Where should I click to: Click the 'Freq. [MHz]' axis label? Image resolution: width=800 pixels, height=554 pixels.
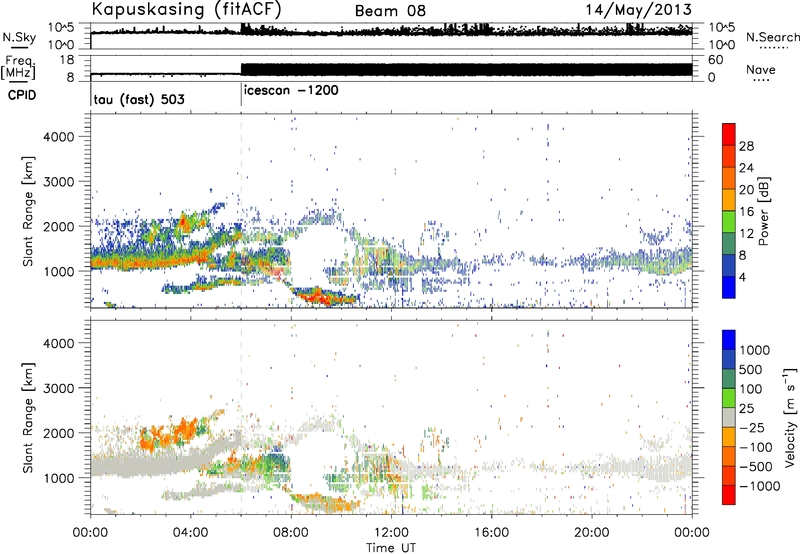point(19,67)
